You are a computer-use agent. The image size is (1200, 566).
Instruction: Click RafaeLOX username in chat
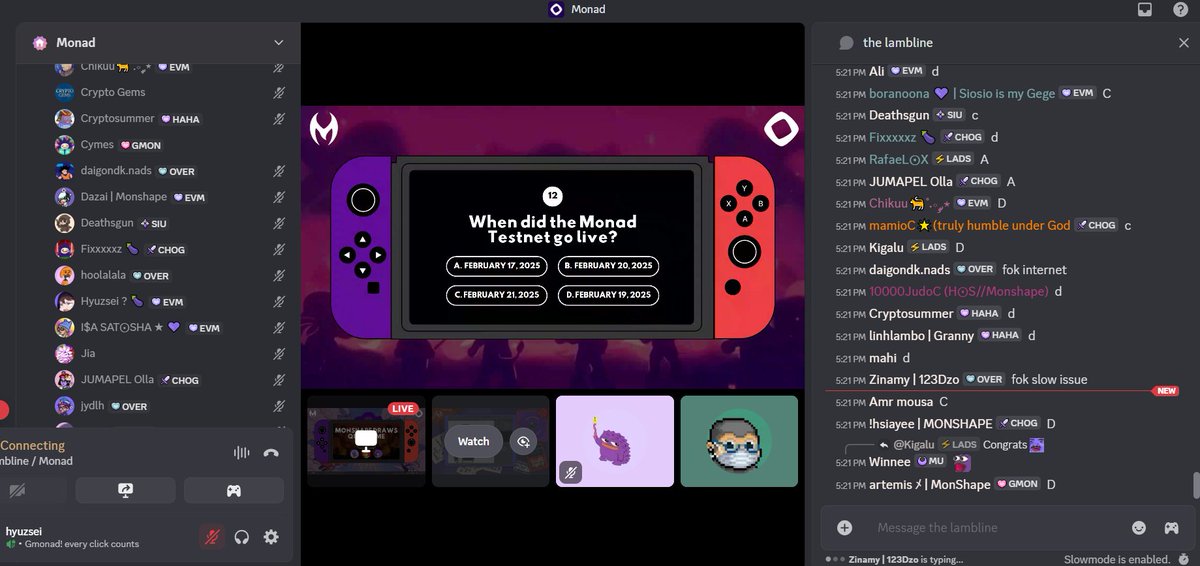899,159
